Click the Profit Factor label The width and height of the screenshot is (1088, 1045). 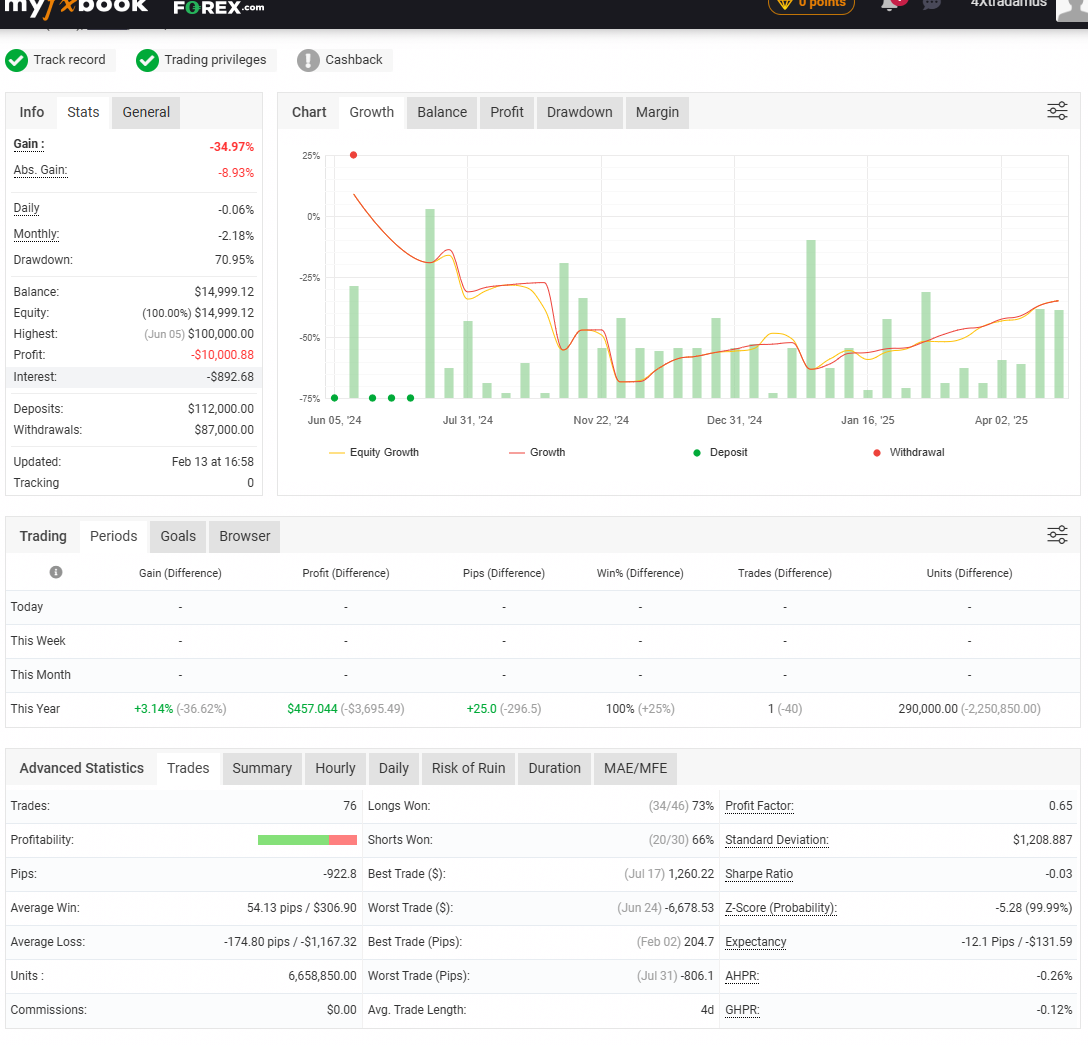pos(759,806)
